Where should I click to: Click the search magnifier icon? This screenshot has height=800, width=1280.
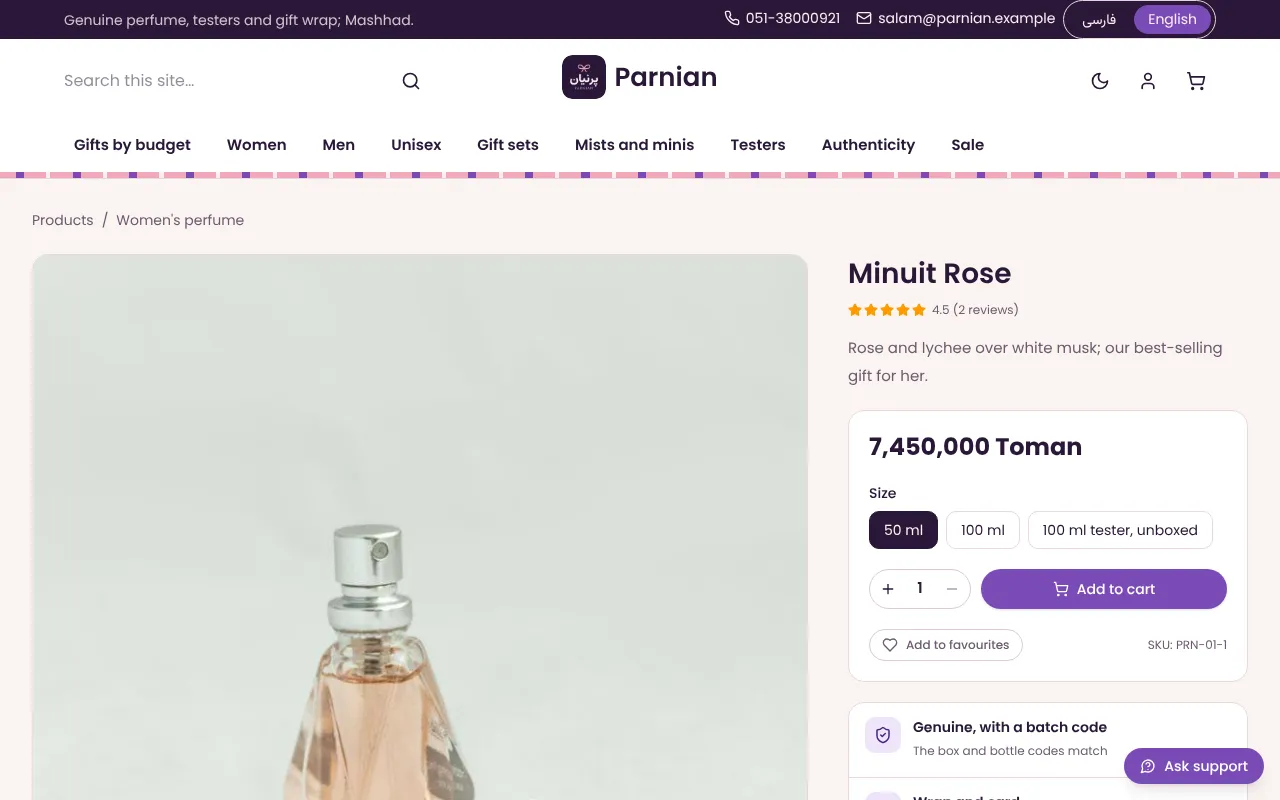[x=411, y=81]
